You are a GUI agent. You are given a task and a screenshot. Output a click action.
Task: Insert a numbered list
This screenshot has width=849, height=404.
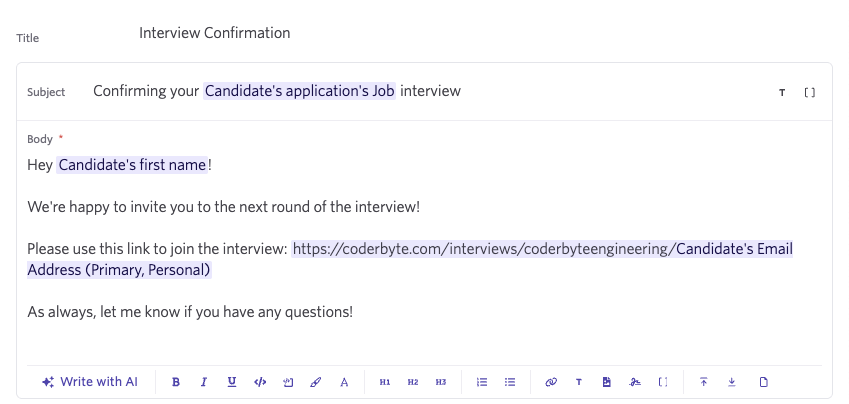pyautogui.click(x=482, y=382)
